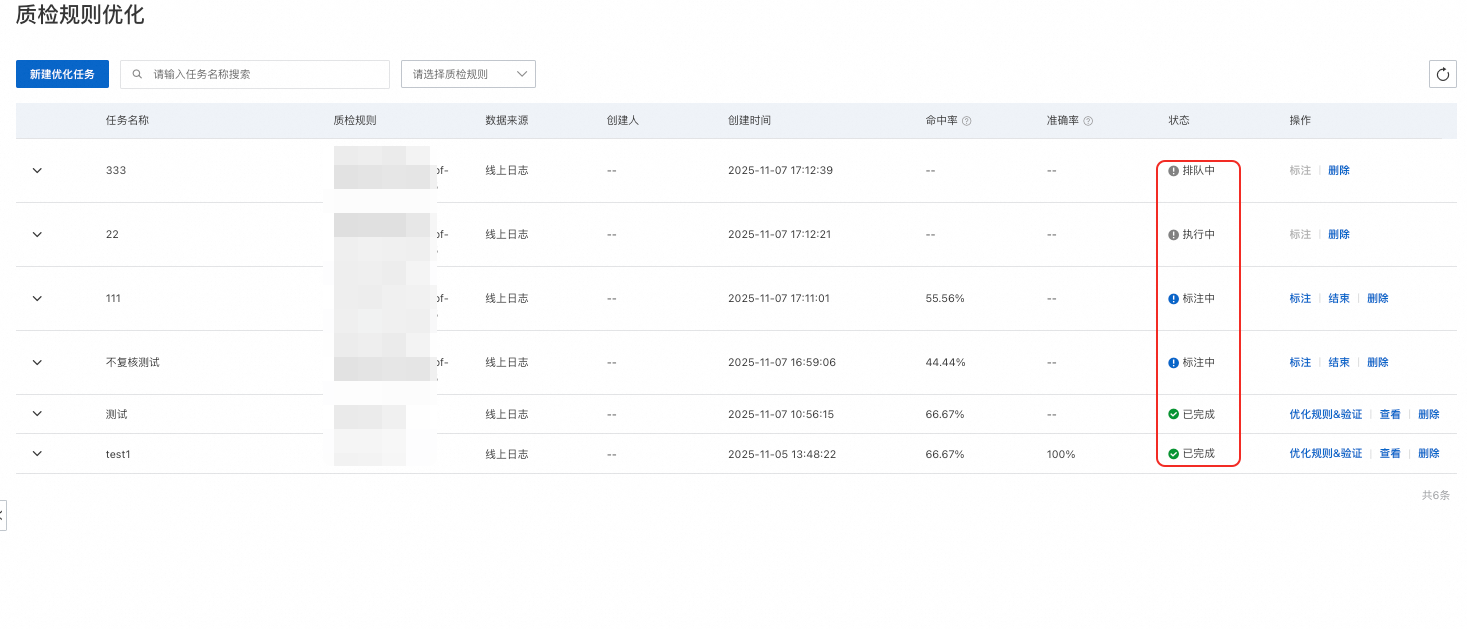Open 优化规则&验证 for the 测试 task
The width and height of the screenshot is (1467, 629).
pos(1325,414)
